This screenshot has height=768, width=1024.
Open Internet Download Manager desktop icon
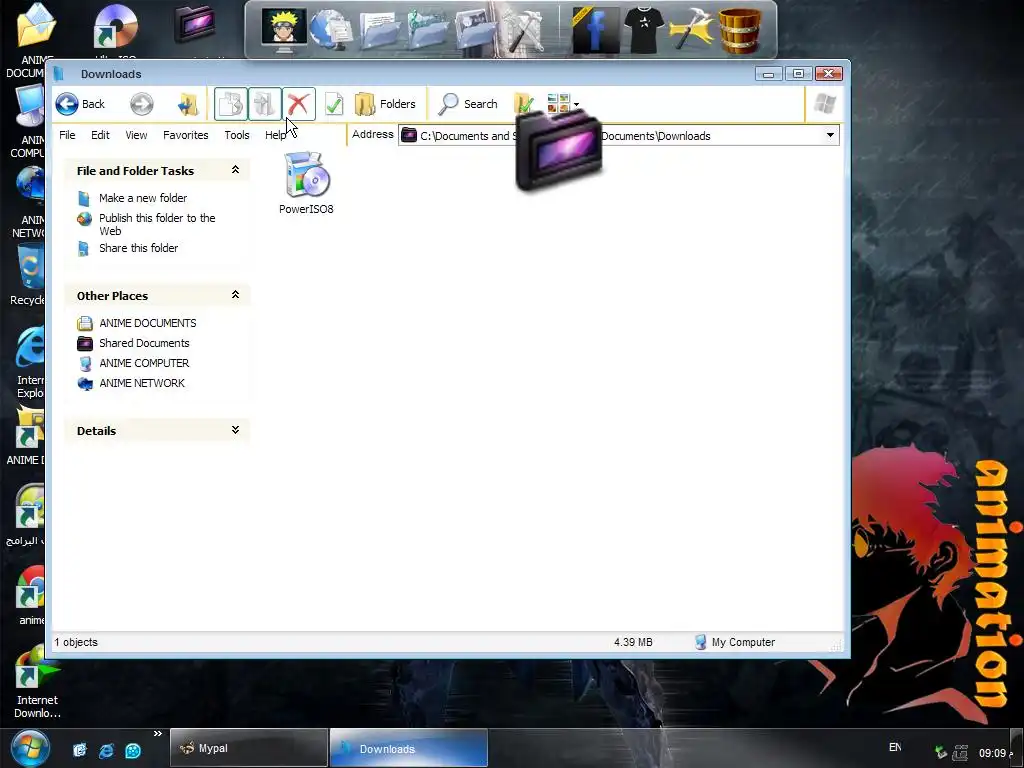[37, 682]
